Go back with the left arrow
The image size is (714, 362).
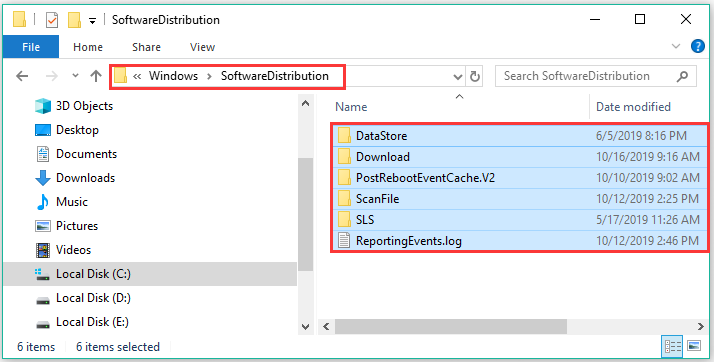22,76
